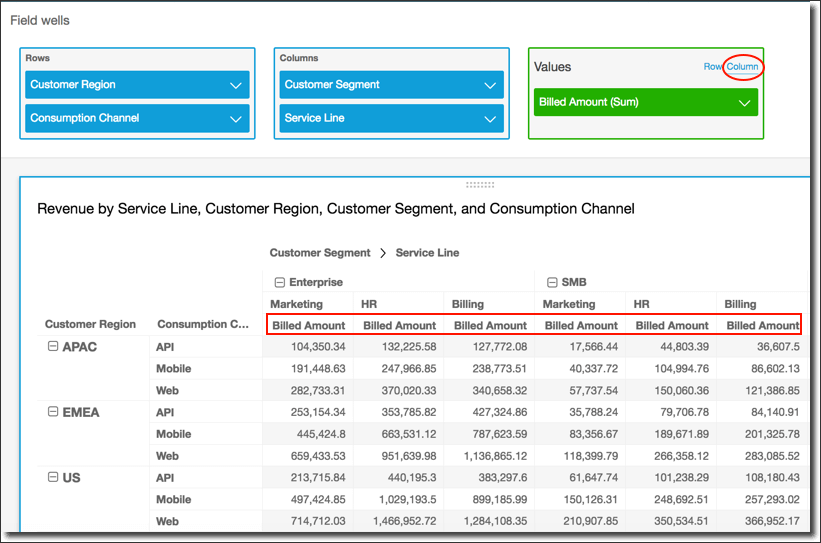Click cell value 1,136,865.12
The width and height of the screenshot is (821, 543).
(495, 456)
